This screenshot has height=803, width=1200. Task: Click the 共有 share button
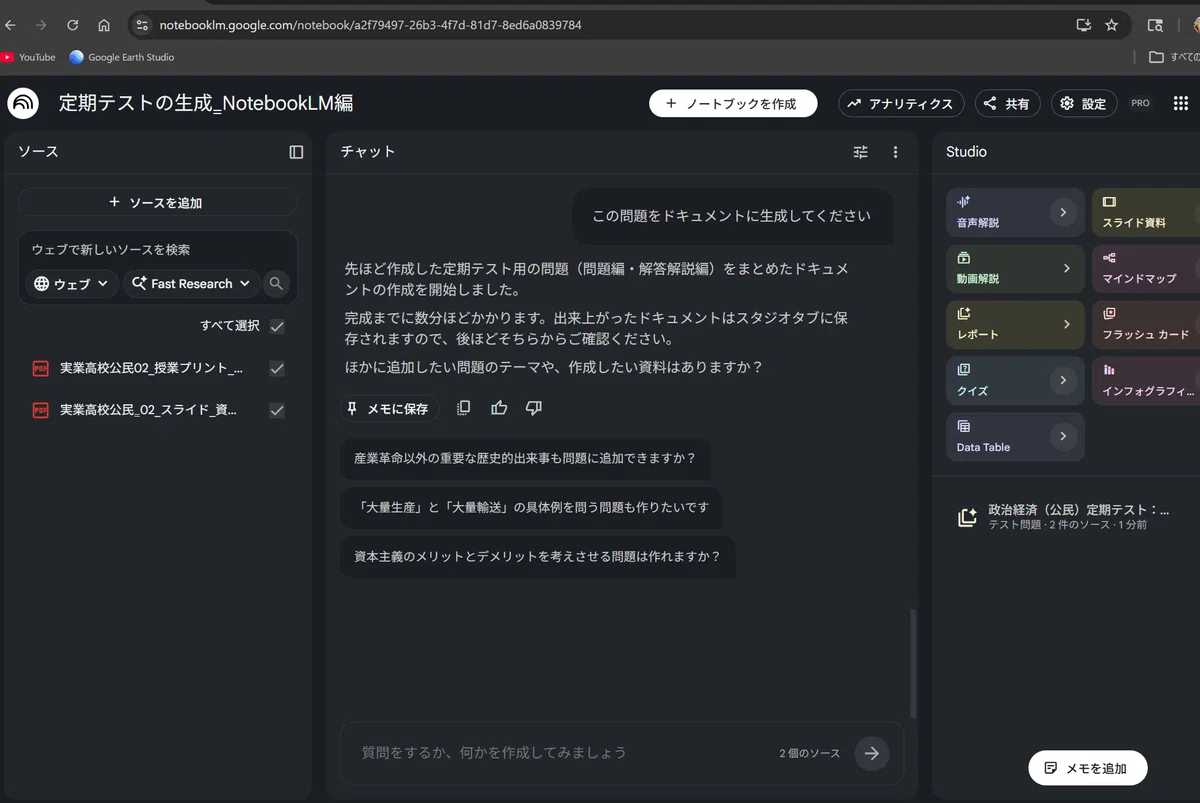pos(1007,103)
